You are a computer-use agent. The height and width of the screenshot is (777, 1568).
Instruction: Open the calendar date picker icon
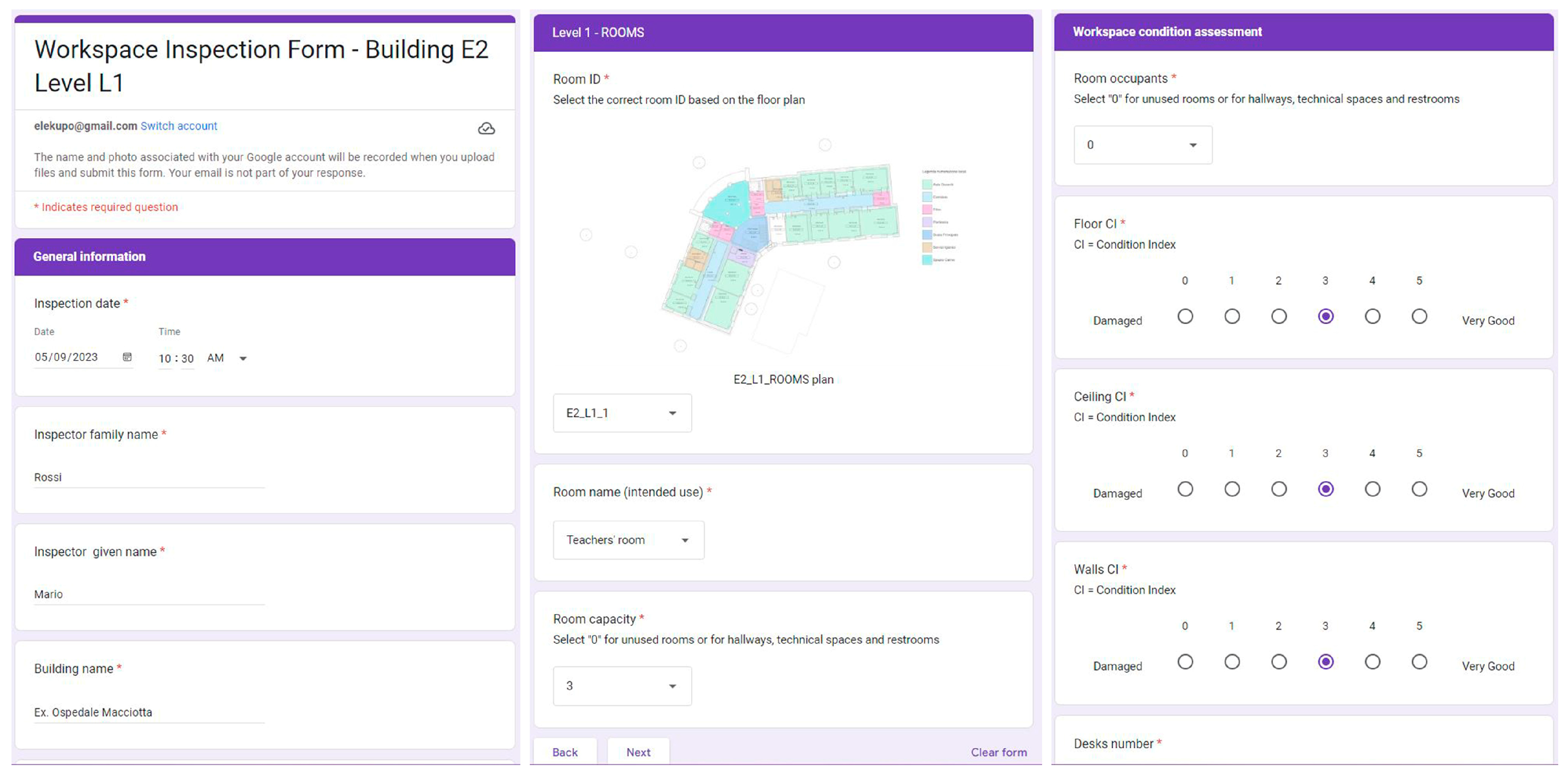coord(127,357)
